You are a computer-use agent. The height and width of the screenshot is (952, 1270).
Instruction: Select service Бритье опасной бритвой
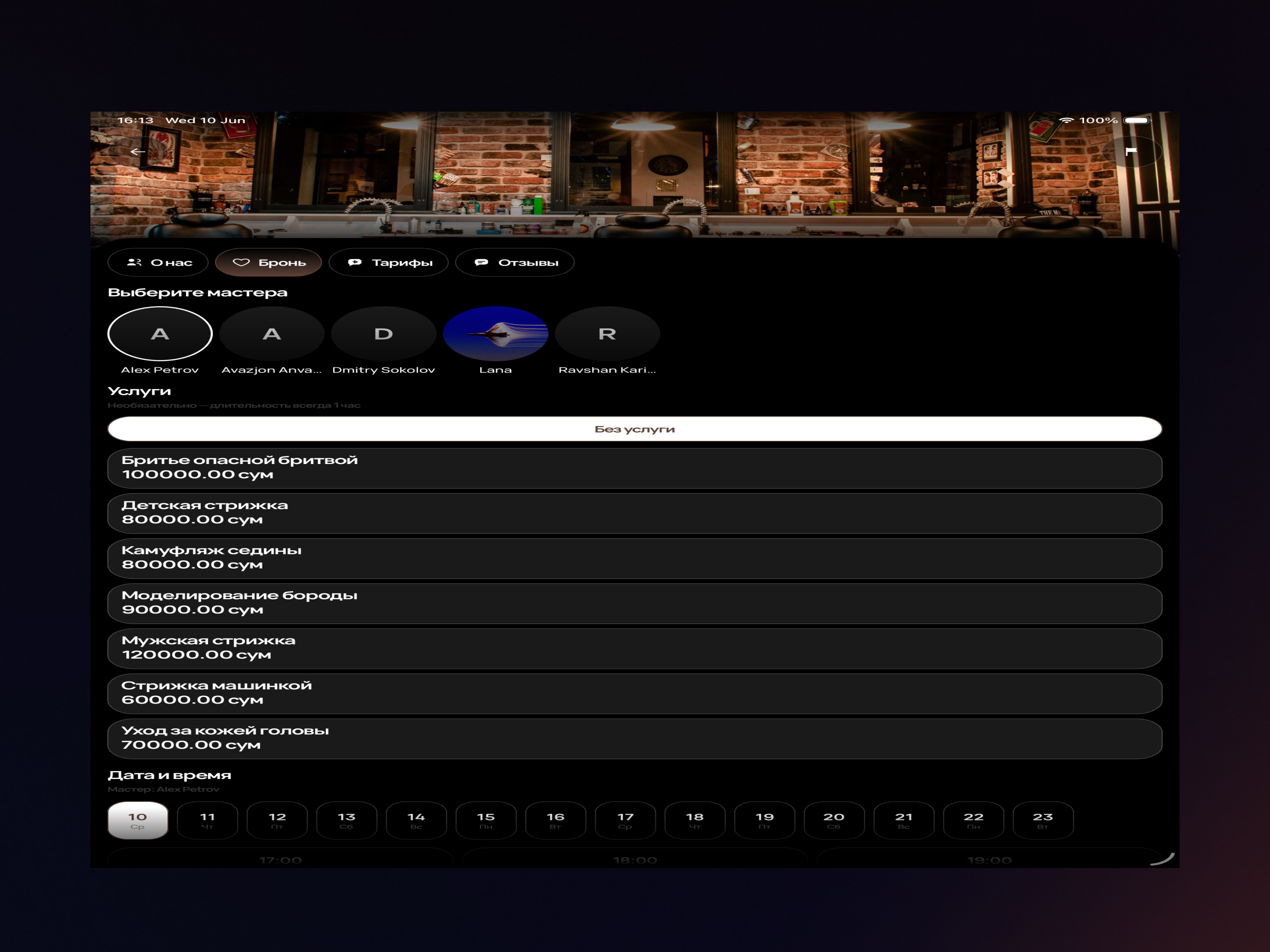pos(635,468)
